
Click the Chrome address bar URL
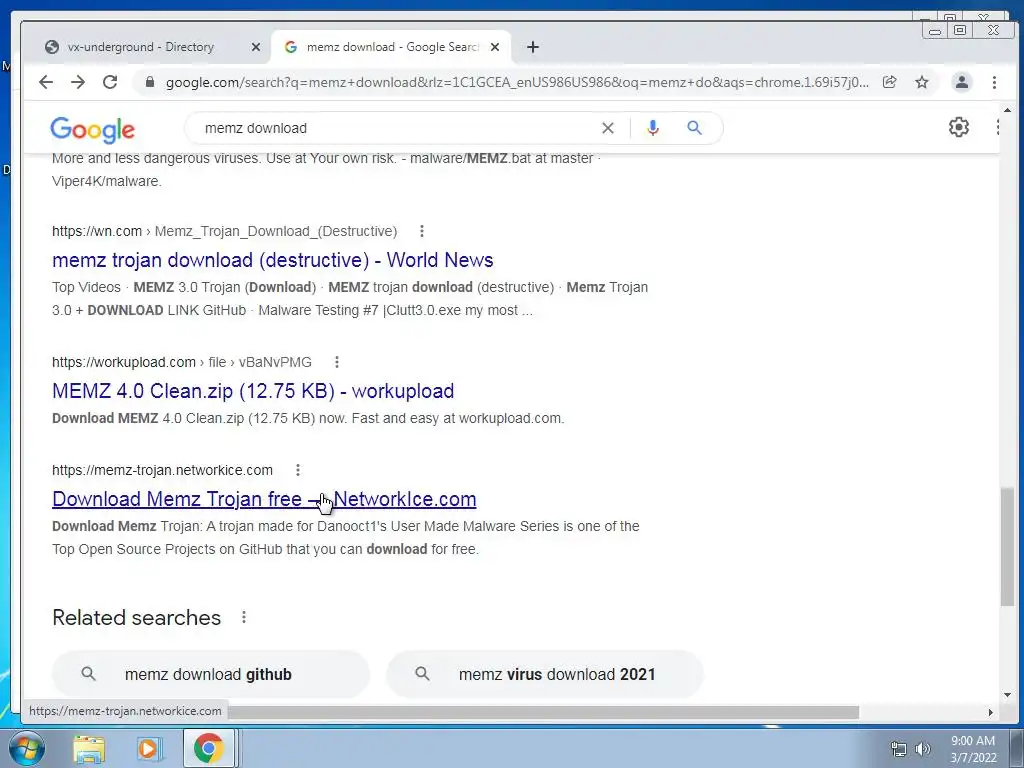pos(517,82)
